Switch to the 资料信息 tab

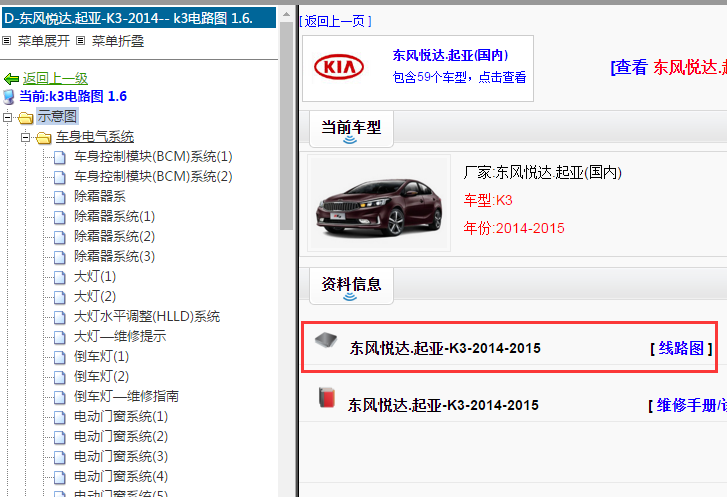pyautogui.click(x=351, y=286)
